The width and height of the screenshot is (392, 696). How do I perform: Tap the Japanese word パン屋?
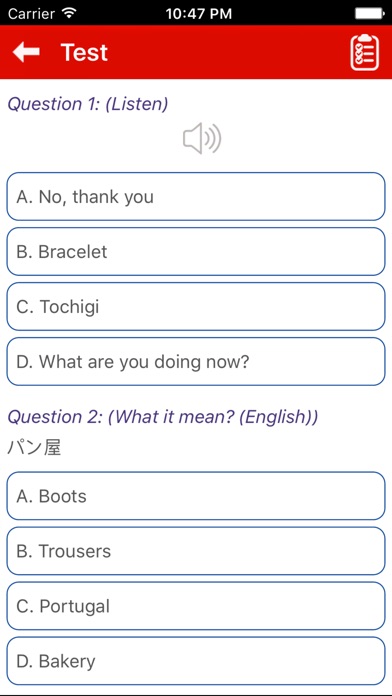(34, 448)
